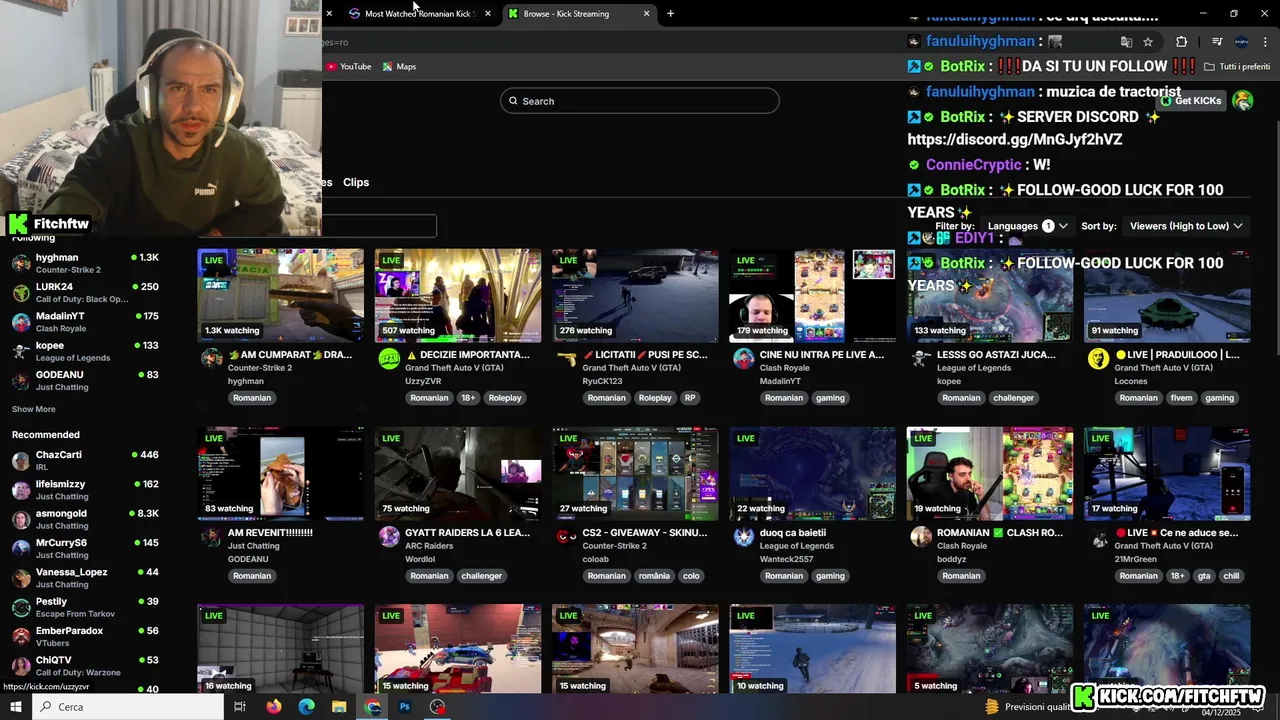Click kopee's avatar in the sidebar
The height and width of the screenshot is (720, 1280).
click(x=21, y=351)
